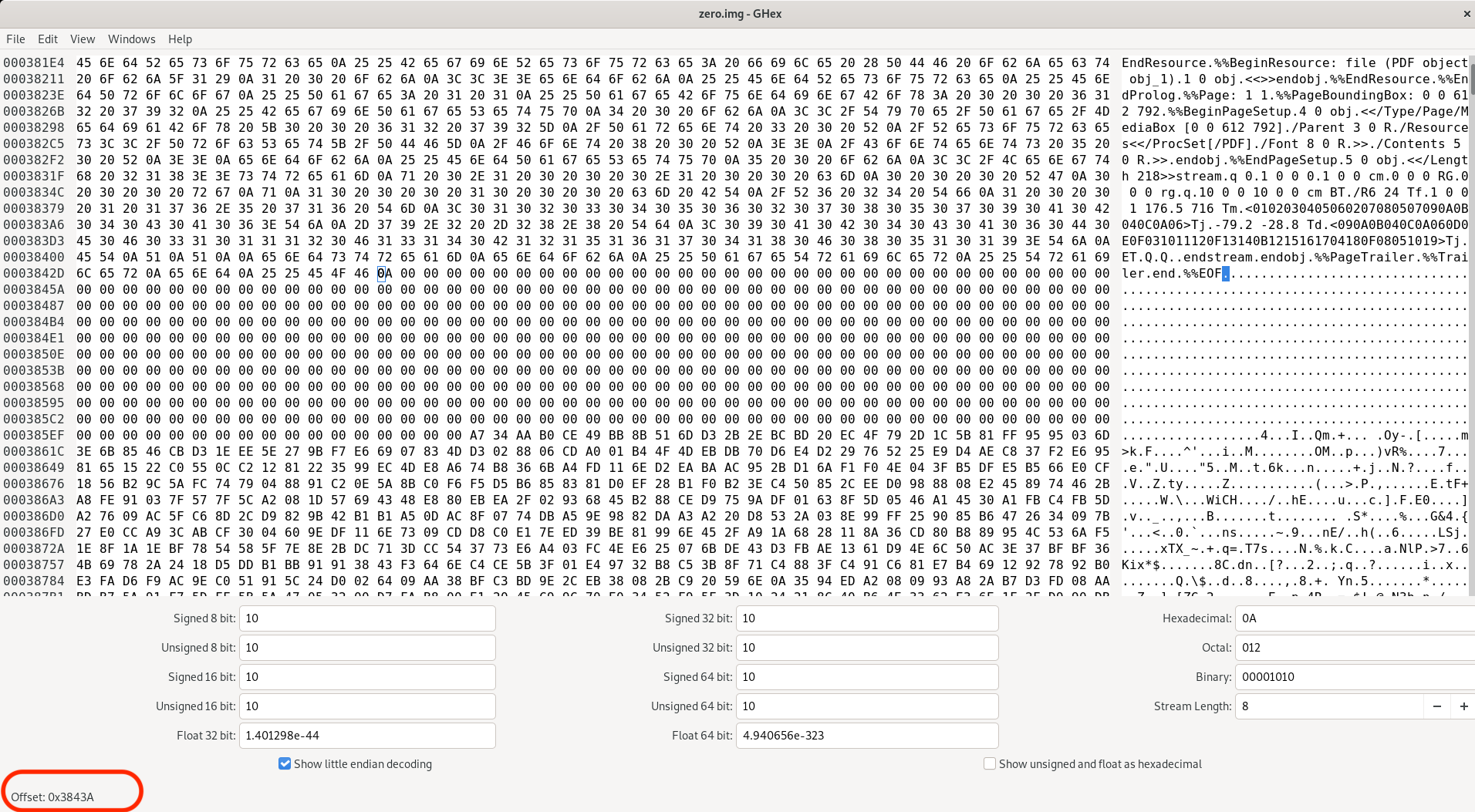The image size is (1475, 812).
Task: Click the Signed 16 bit value field
Action: coord(367,677)
